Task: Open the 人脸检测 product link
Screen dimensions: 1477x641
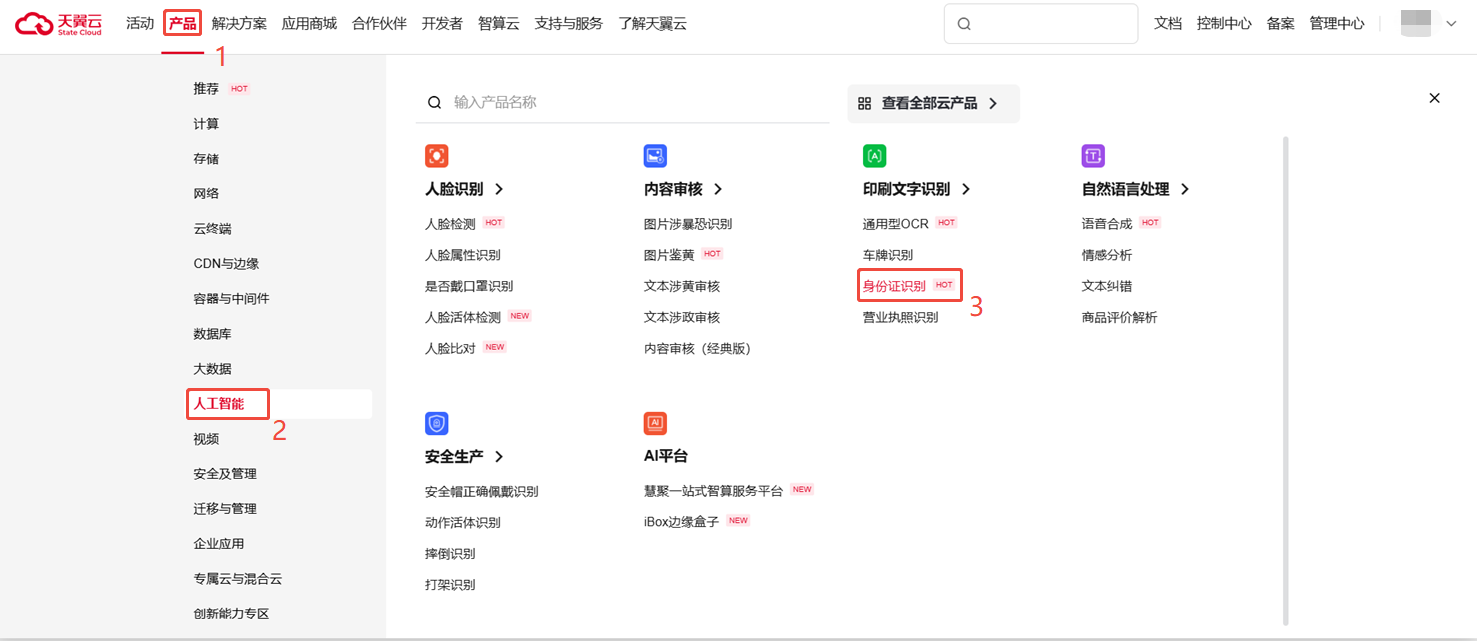Action: [450, 223]
